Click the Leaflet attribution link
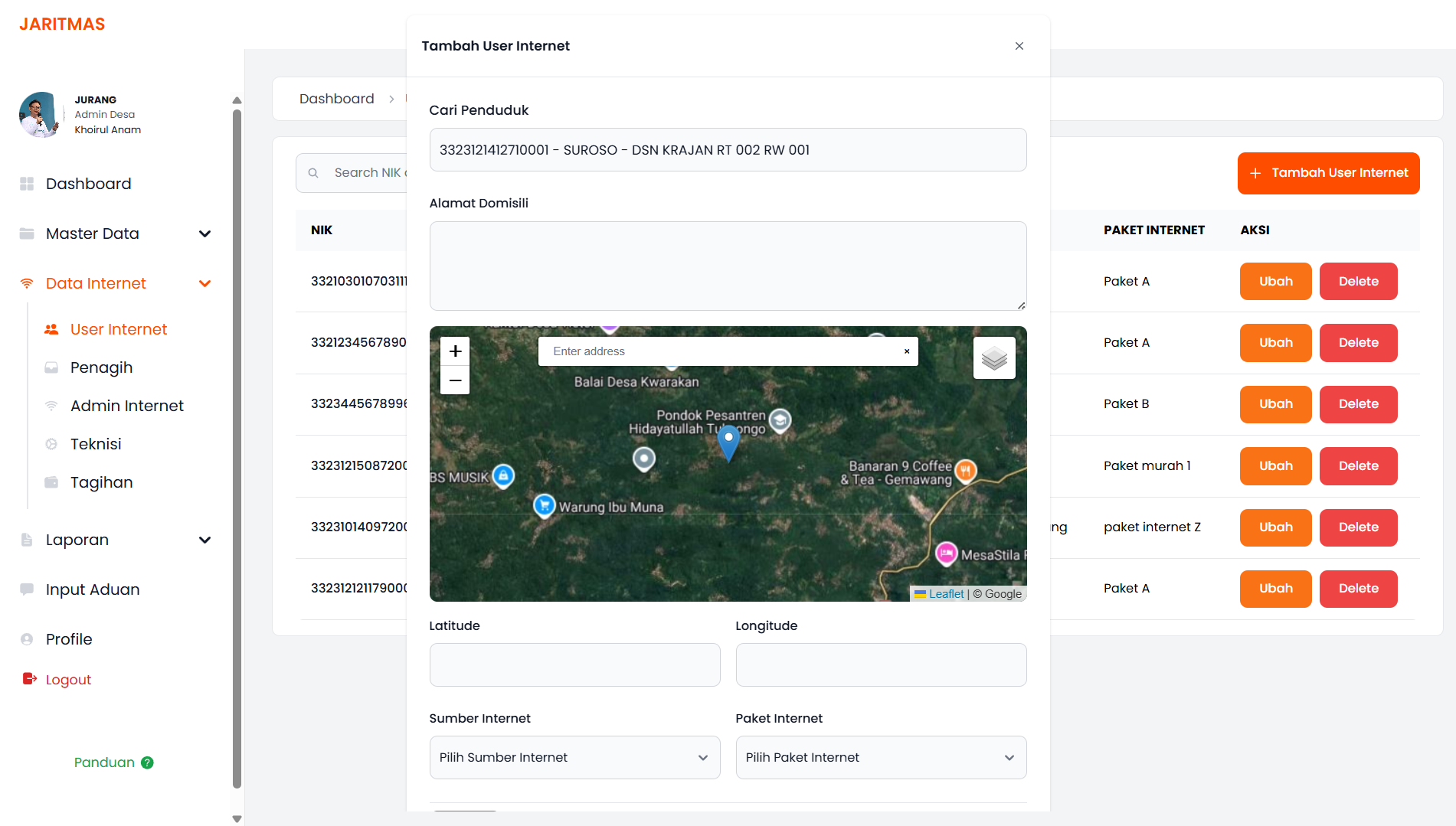1456x826 pixels. point(946,594)
